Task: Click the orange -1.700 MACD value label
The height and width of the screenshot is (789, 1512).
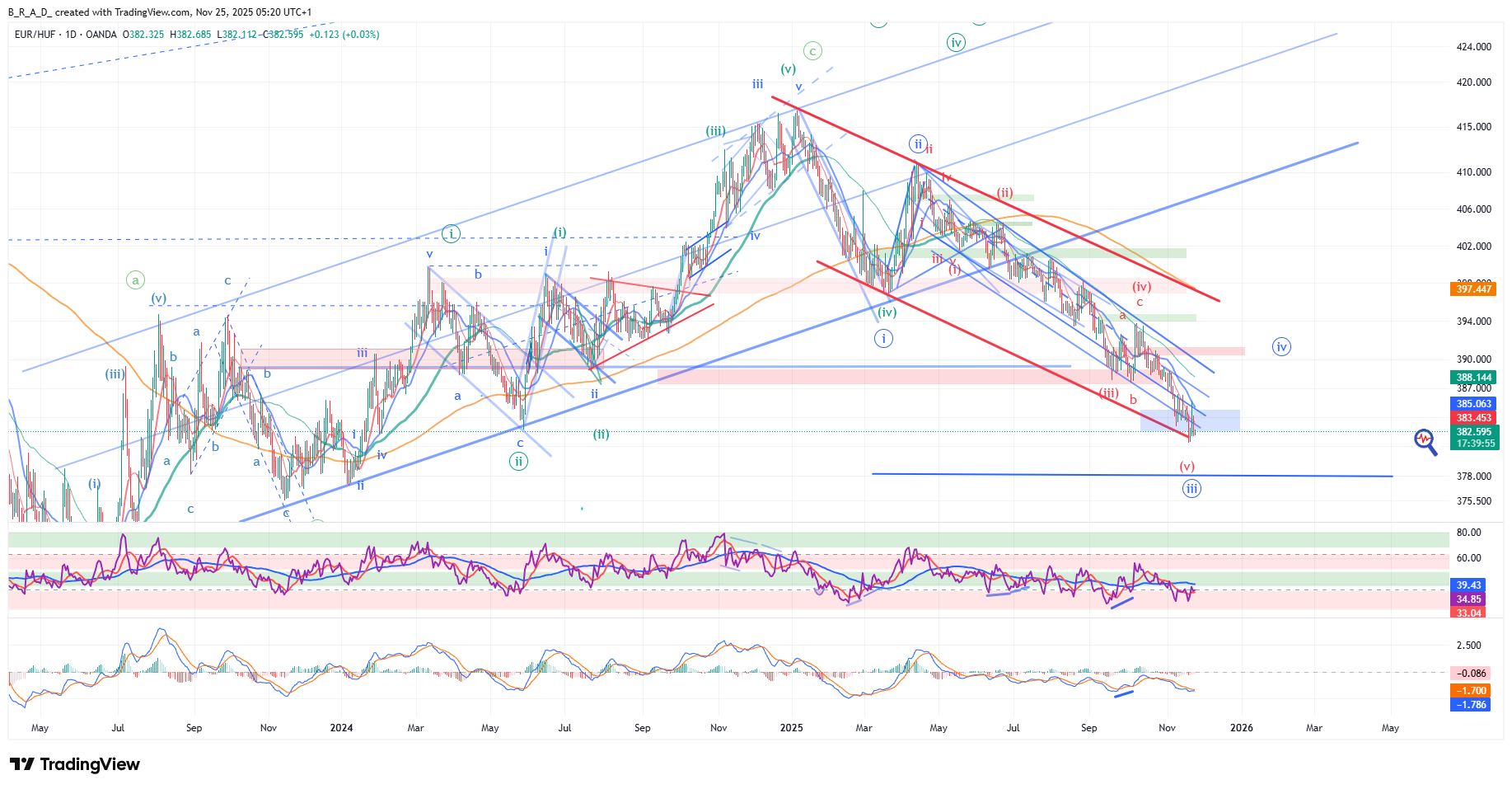Action: (1470, 691)
